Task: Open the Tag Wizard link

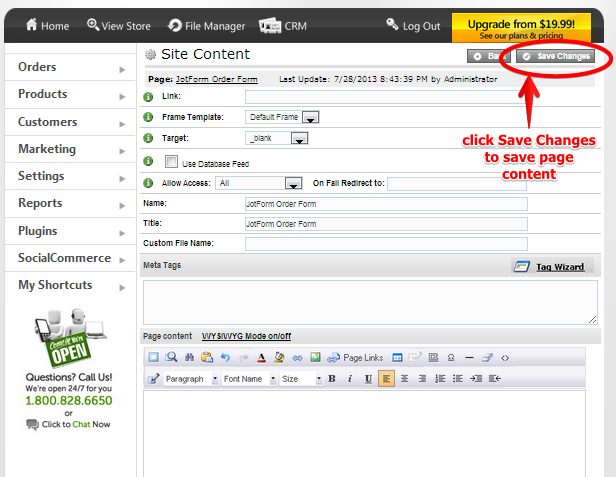Action: coord(558,267)
